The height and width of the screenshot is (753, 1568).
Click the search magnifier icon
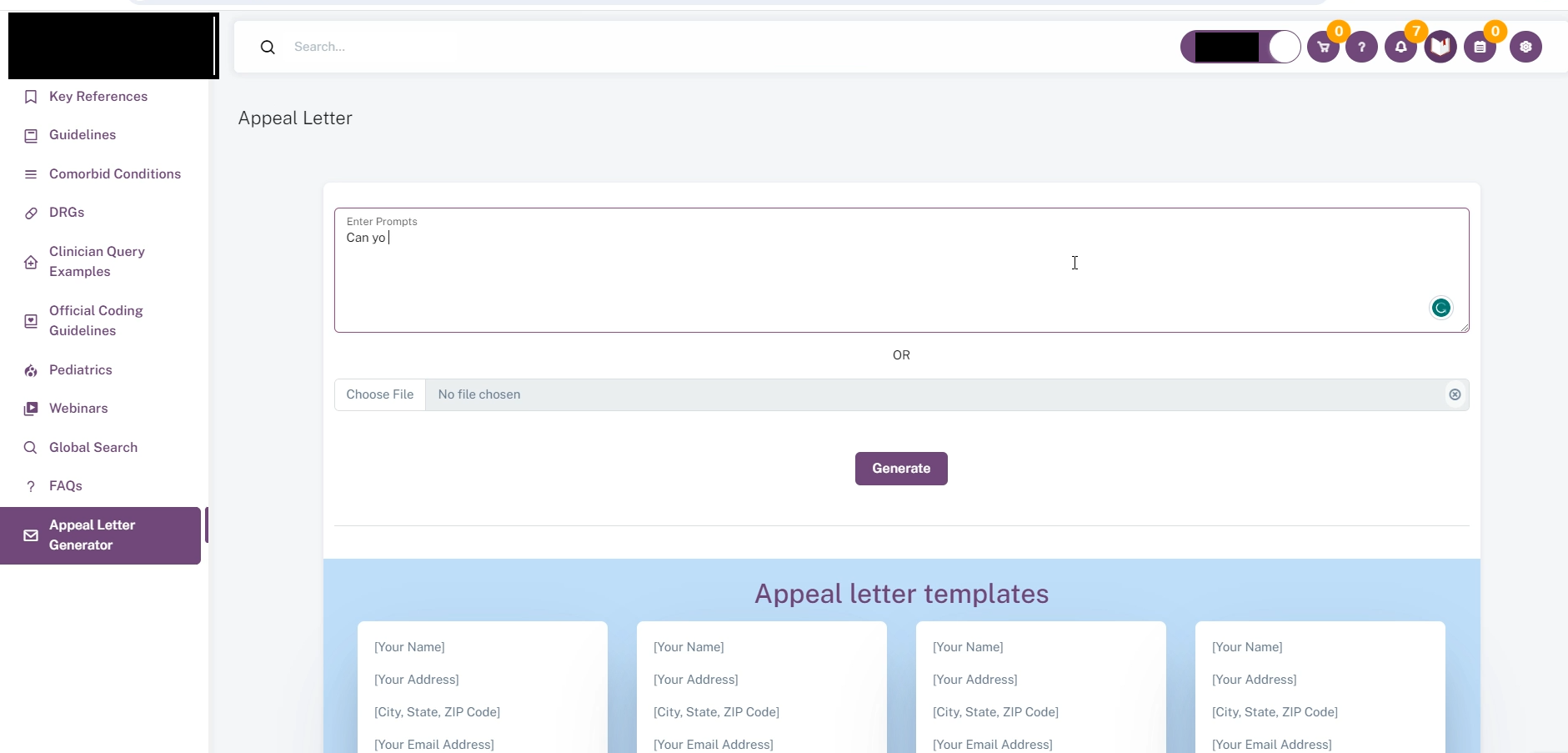268,48
